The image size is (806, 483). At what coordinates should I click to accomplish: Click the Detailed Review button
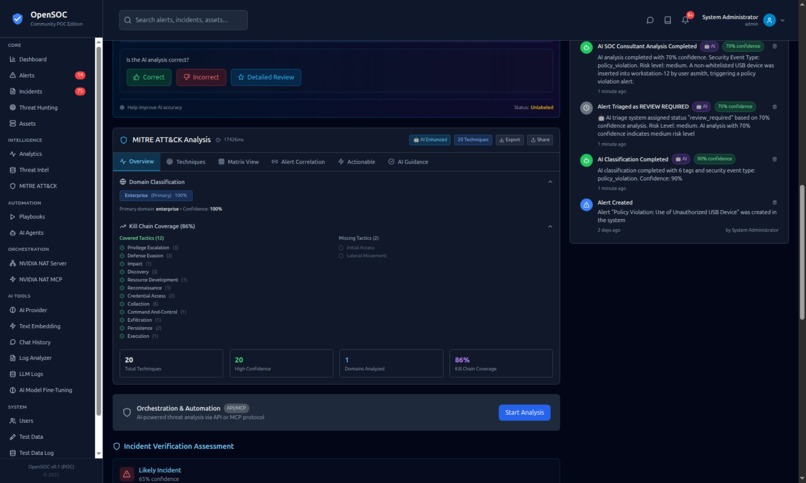(266, 77)
